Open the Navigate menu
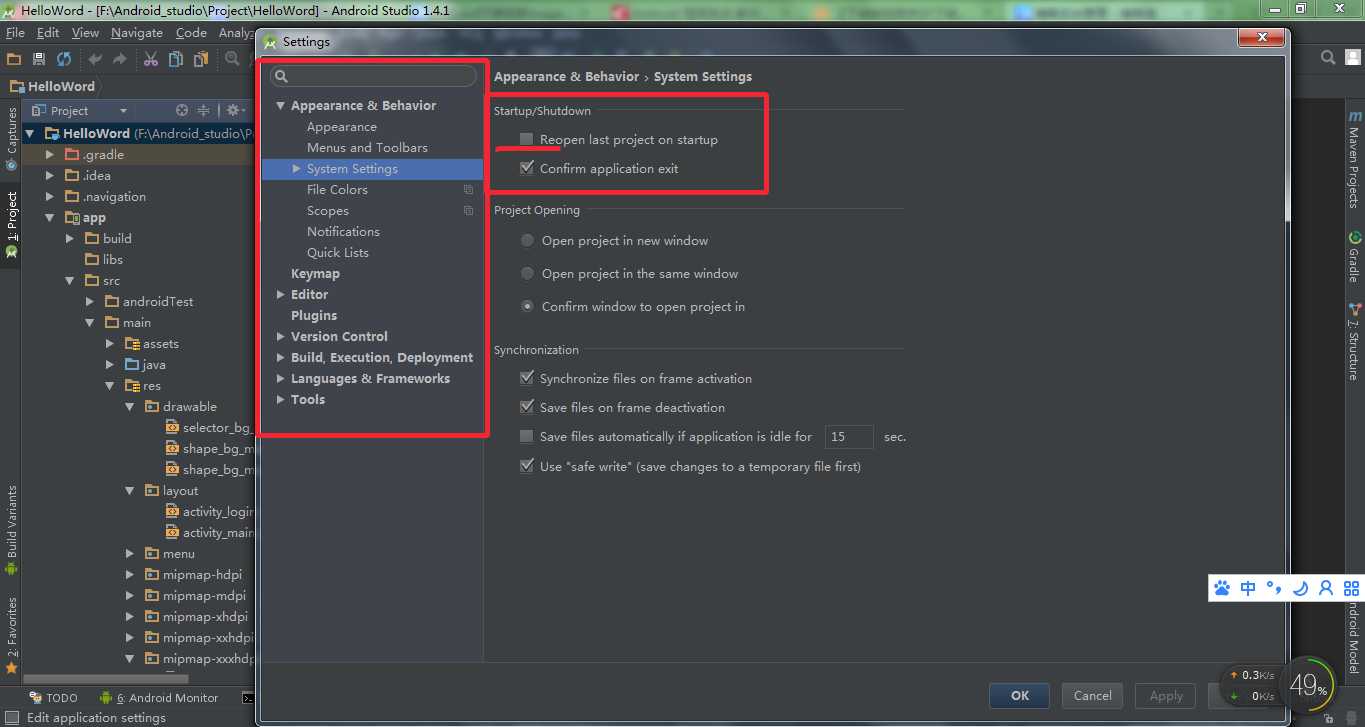The width and height of the screenshot is (1365, 727). (x=137, y=33)
